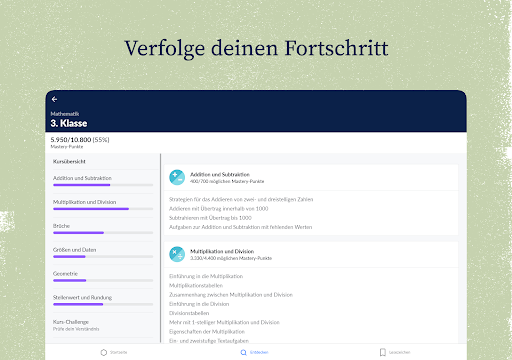The height and width of the screenshot is (360, 512).
Task: Open Addieren mit Übertrag innerhalb von 1000
Action: 219,209
